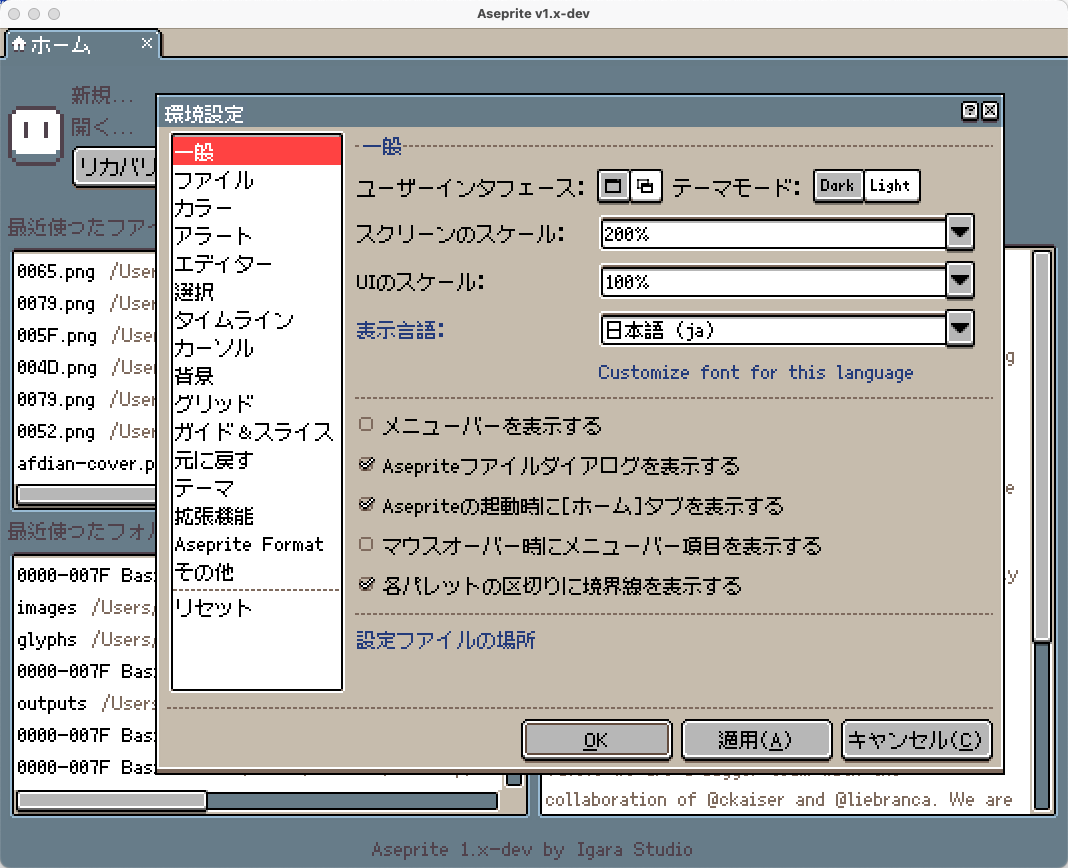
Task: Toggle 各パレットの区切りに境界線を表示する checkbox
Action: 550,586
